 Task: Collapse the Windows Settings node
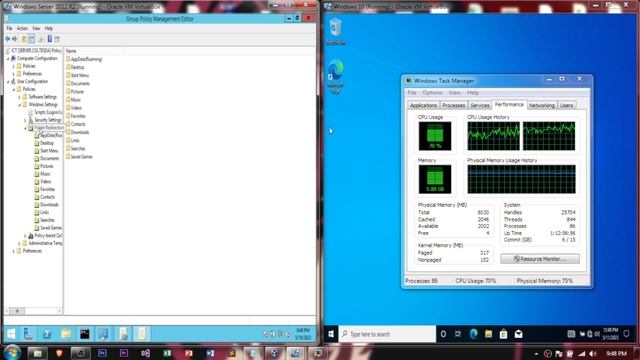pyautogui.click(x=19, y=105)
